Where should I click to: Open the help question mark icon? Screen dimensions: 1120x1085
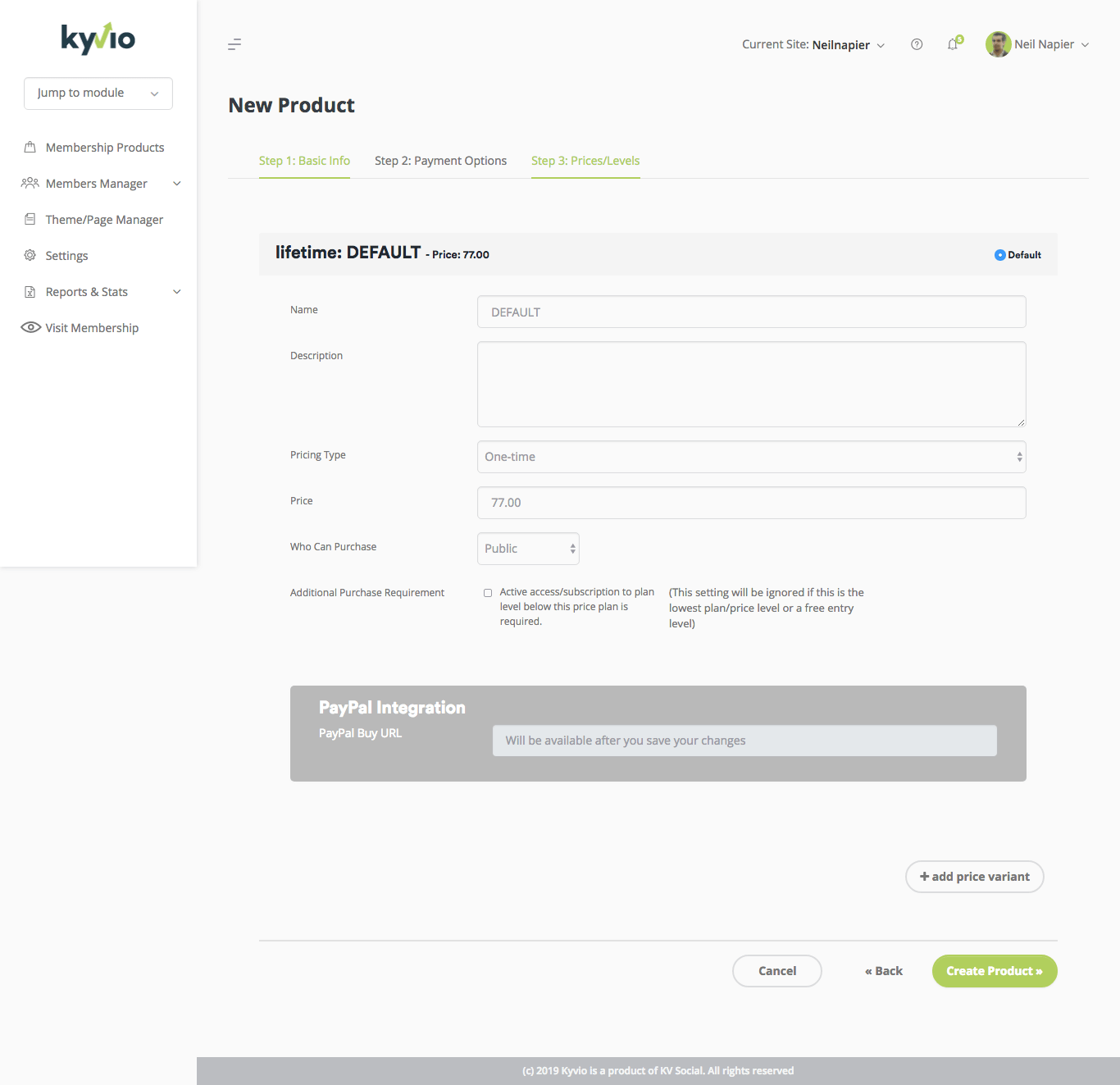point(917,44)
